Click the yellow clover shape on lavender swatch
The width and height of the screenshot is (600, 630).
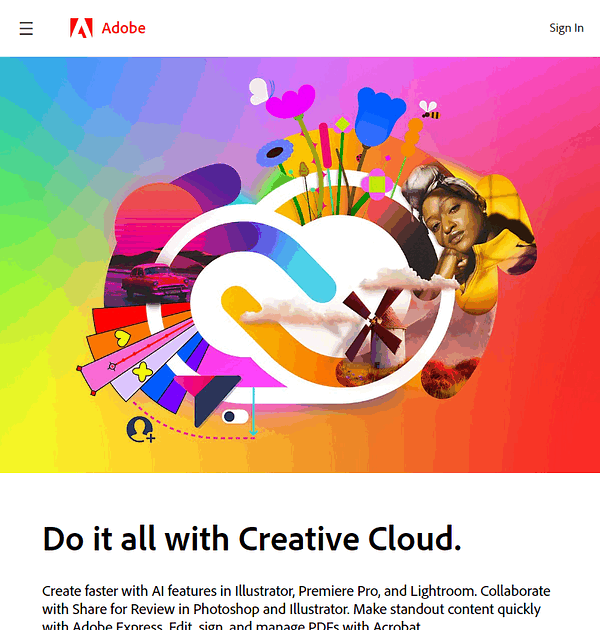tap(143, 372)
